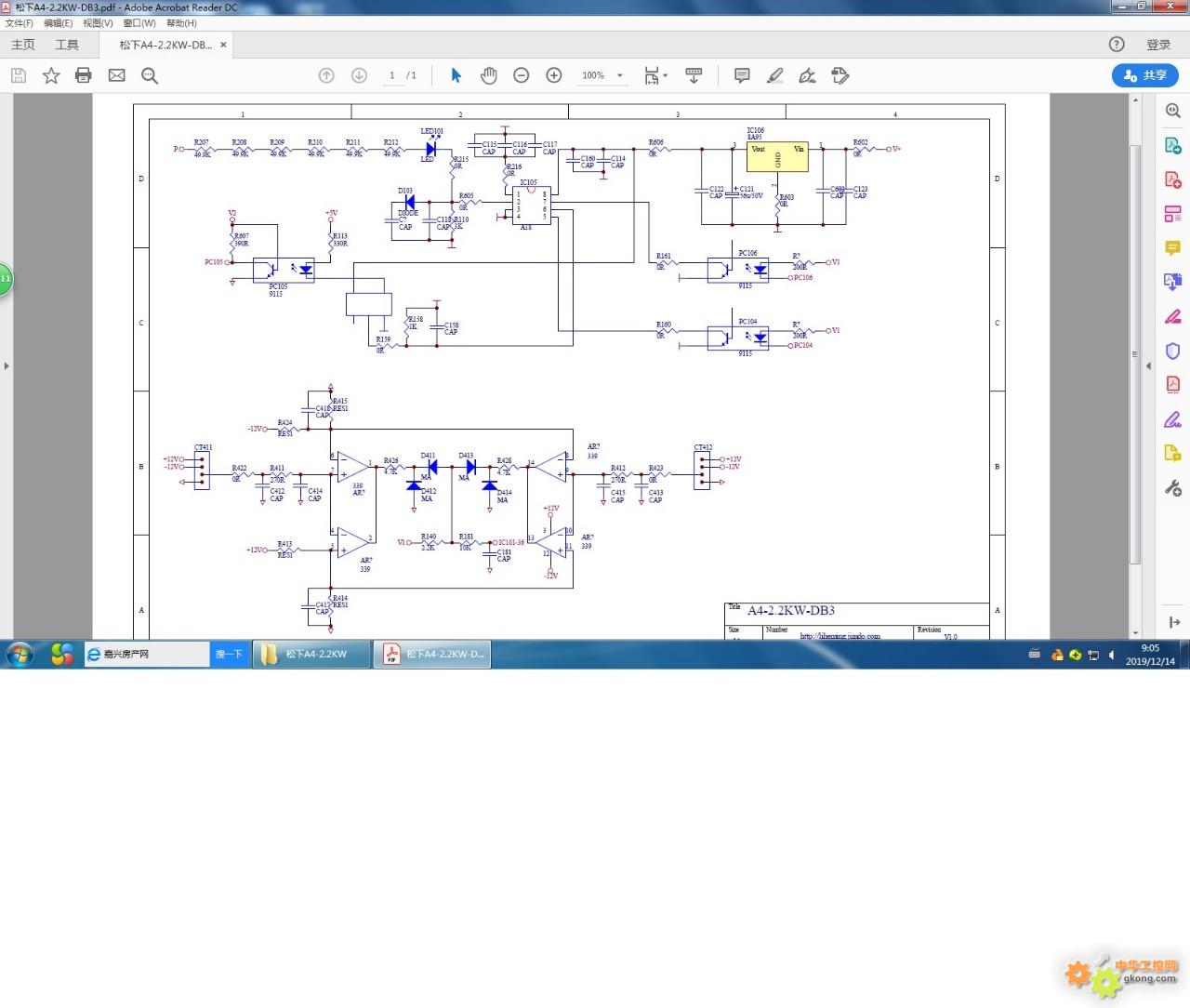Select the 松下A4-2.2KW-DB document tab
Viewport: 1190px width, 1008px height.
coord(165,45)
